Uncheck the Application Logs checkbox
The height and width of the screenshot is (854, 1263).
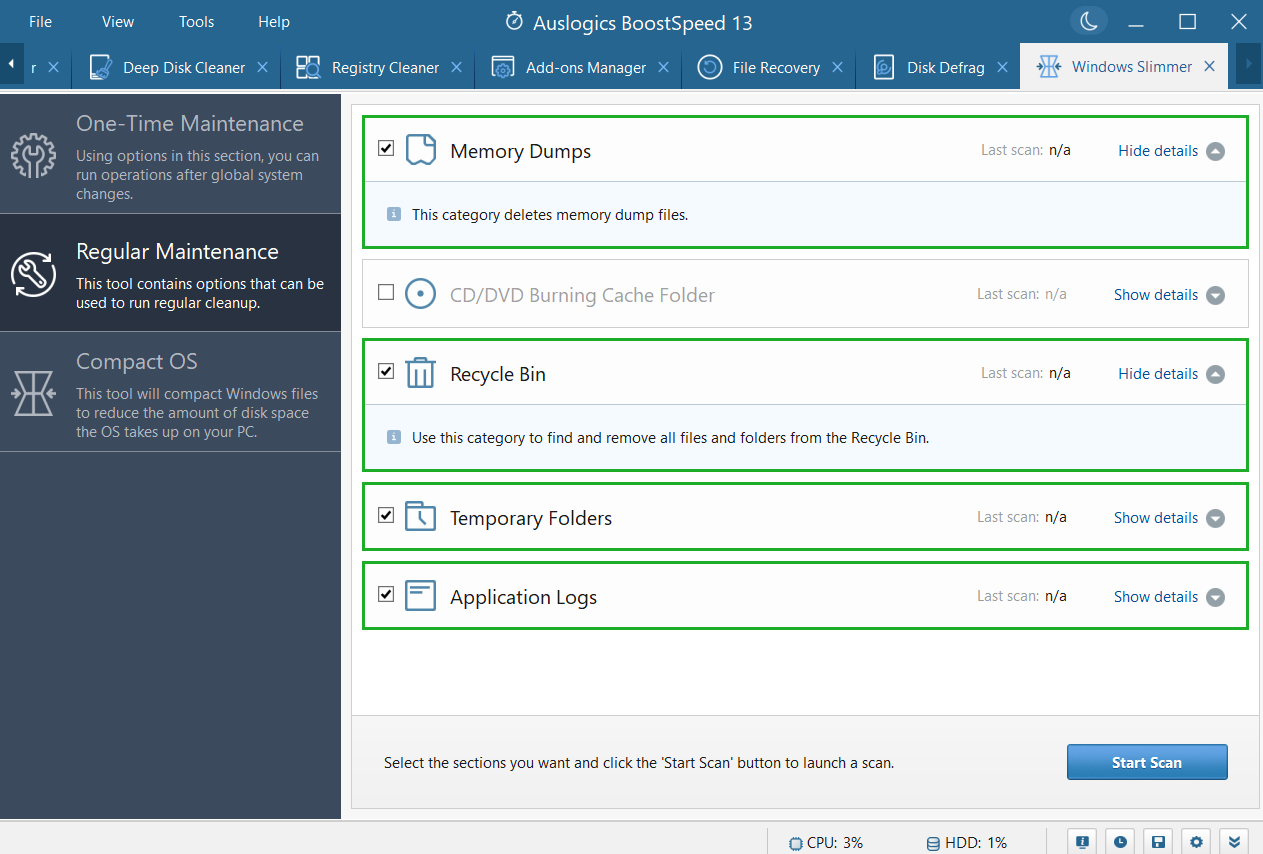pyautogui.click(x=386, y=594)
